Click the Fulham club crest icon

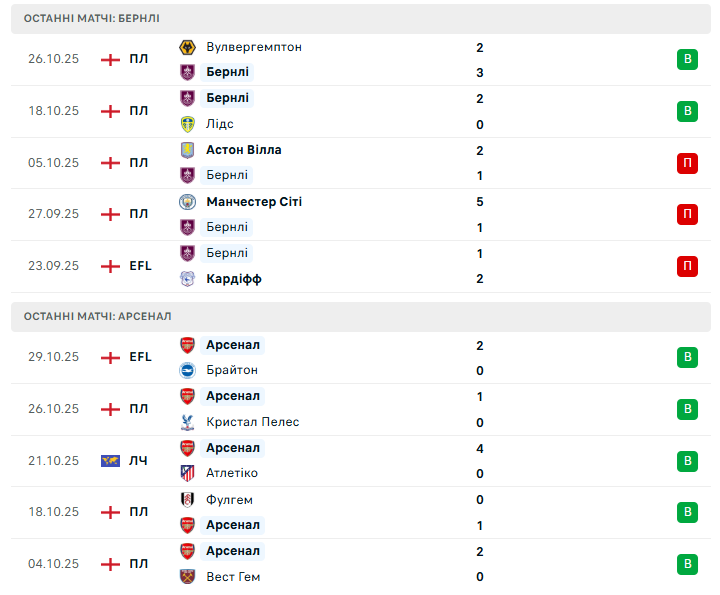[x=186, y=499]
